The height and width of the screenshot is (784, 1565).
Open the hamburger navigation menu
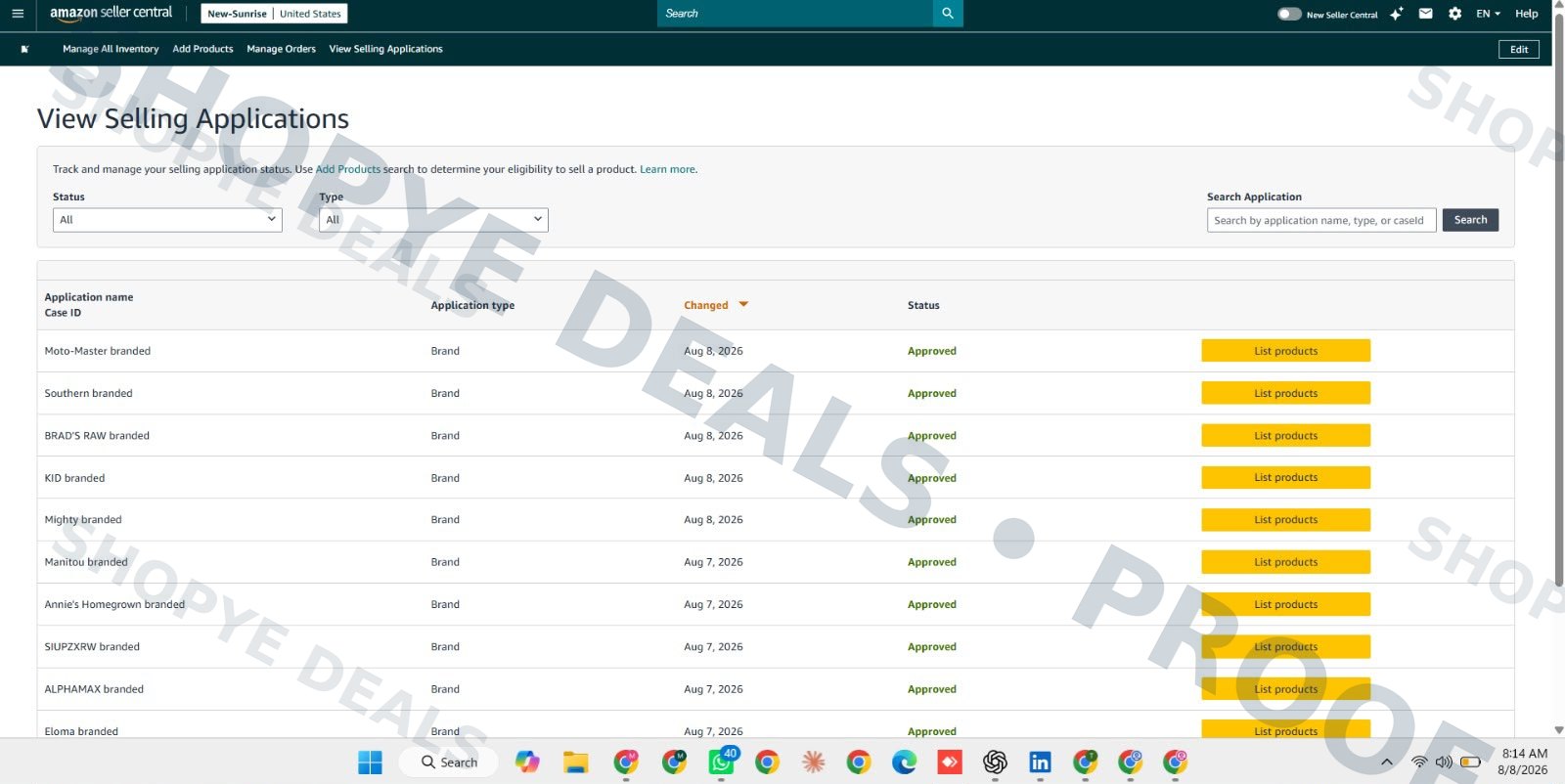pyautogui.click(x=18, y=14)
